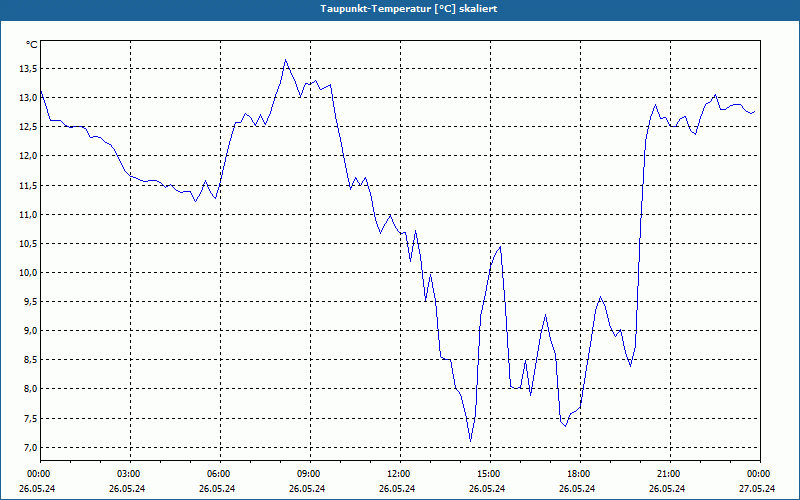Click the 13,0 y-axis label
Screen dimensions: 800x500
click(28, 98)
